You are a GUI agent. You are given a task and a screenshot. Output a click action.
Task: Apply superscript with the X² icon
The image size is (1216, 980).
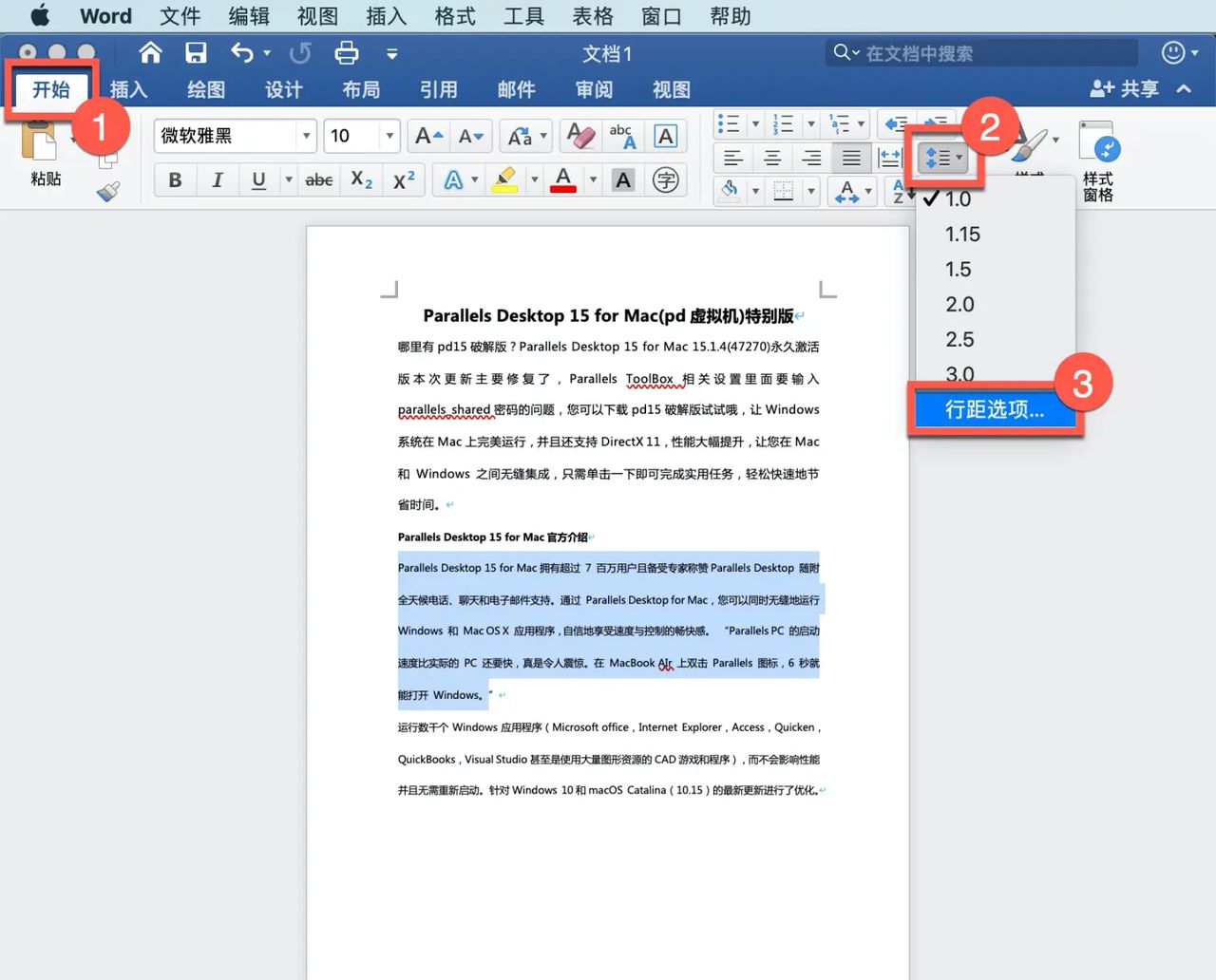[x=403, y=179]
